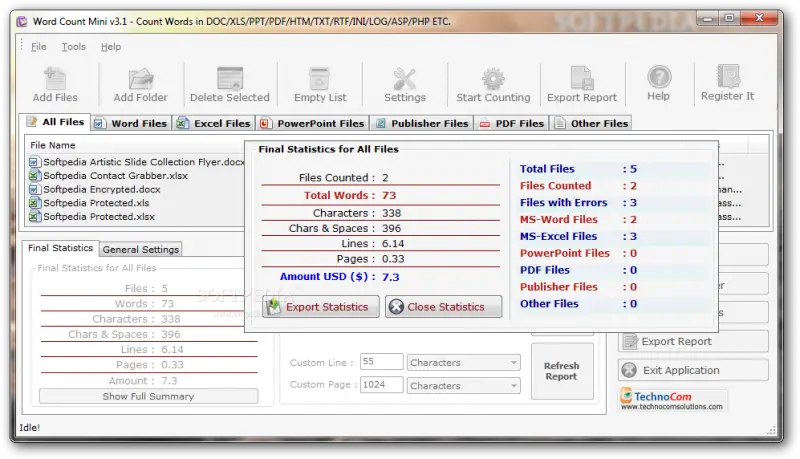Click the Export Report toolbar icon

tap(582, 79)
